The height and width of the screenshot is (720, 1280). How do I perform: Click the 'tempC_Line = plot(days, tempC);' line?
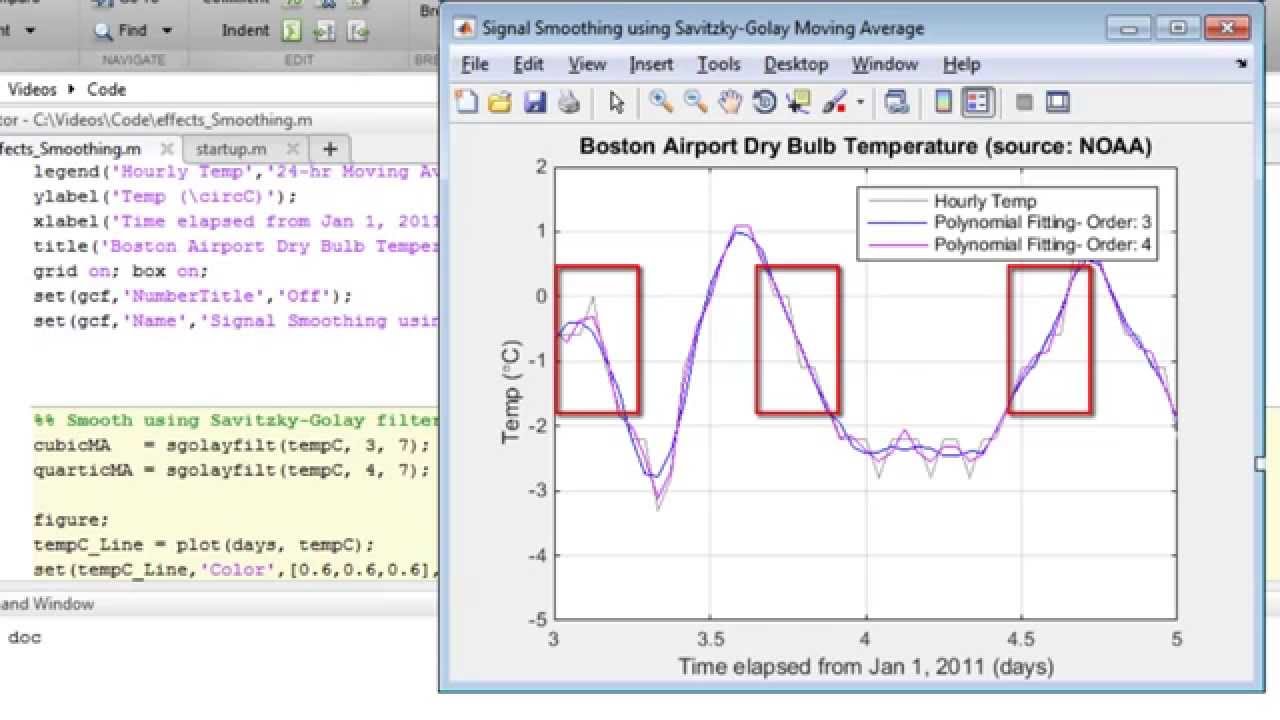point(203,545)
